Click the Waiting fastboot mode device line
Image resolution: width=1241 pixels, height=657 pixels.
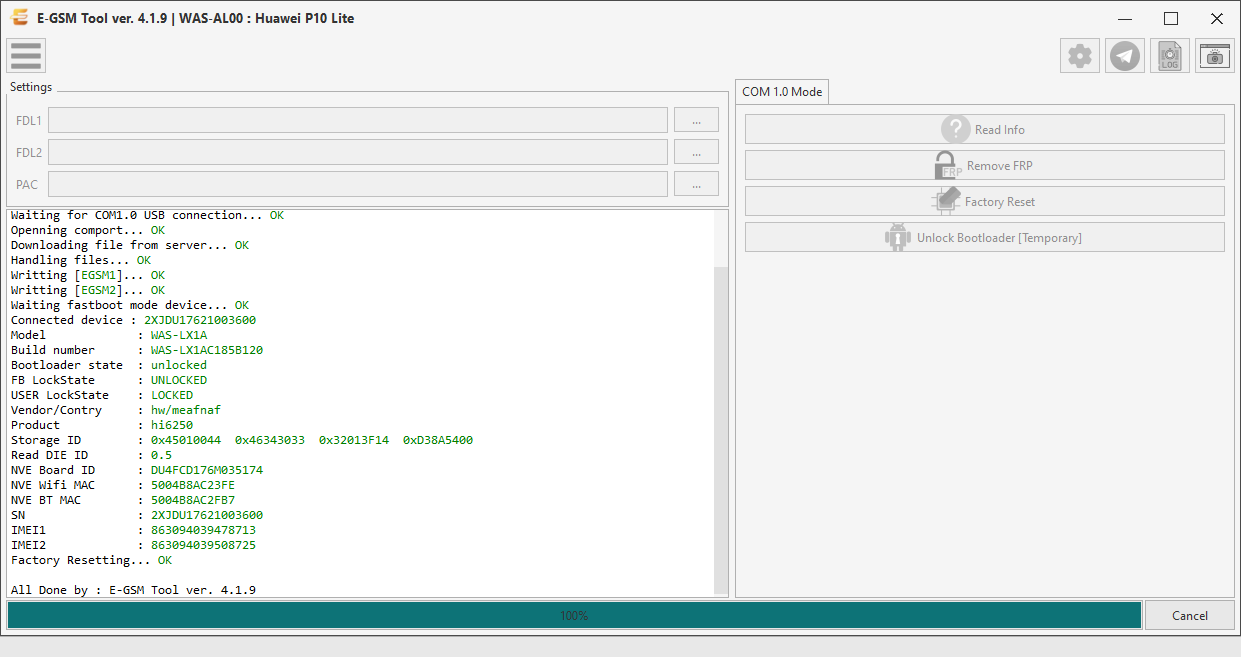pyautogui.click(x=130, y=305)
